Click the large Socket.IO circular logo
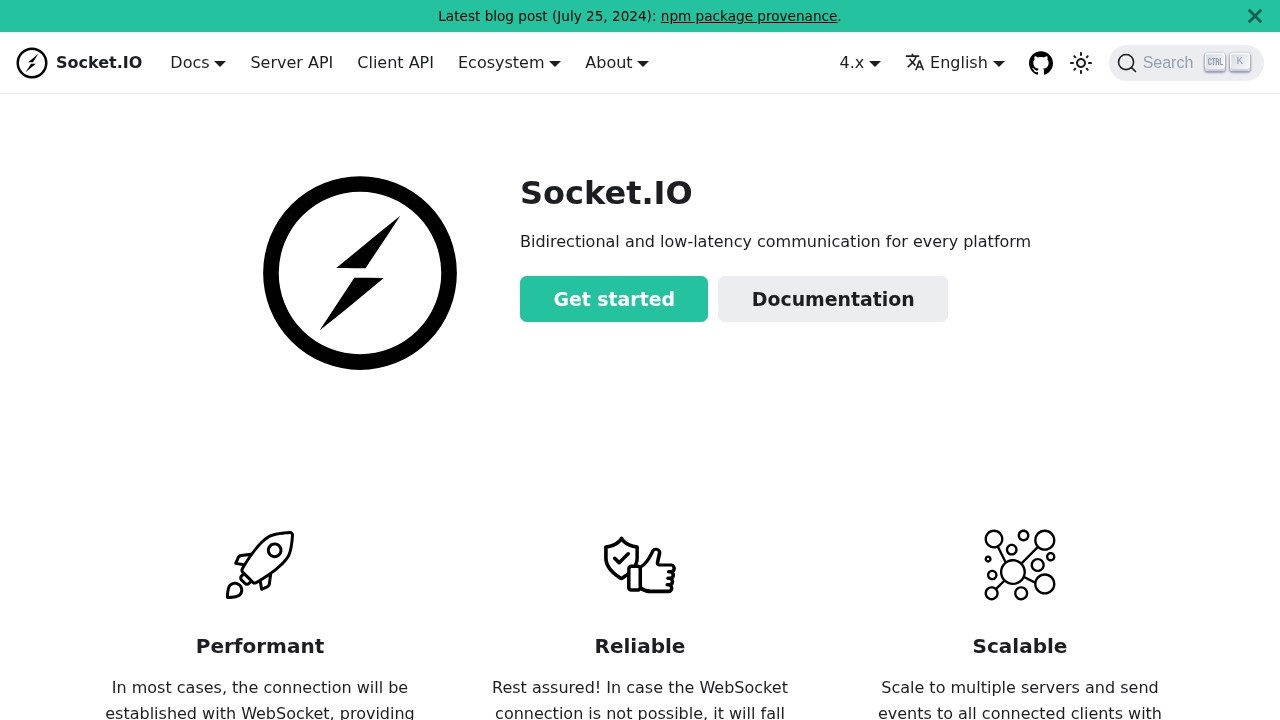1280x720 pixels. (x=359, y=272)
